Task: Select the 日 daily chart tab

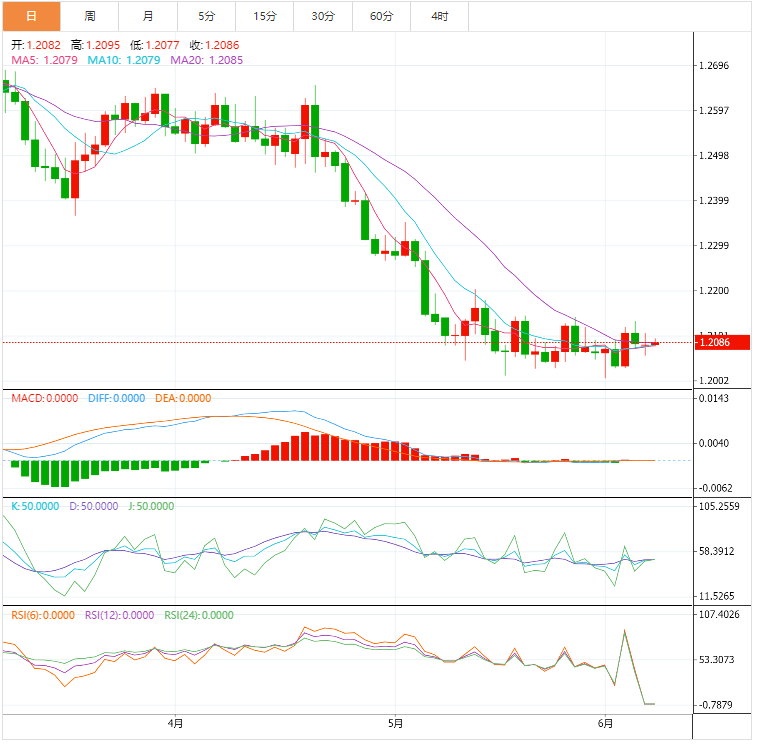Action: (x=31, y=16)
